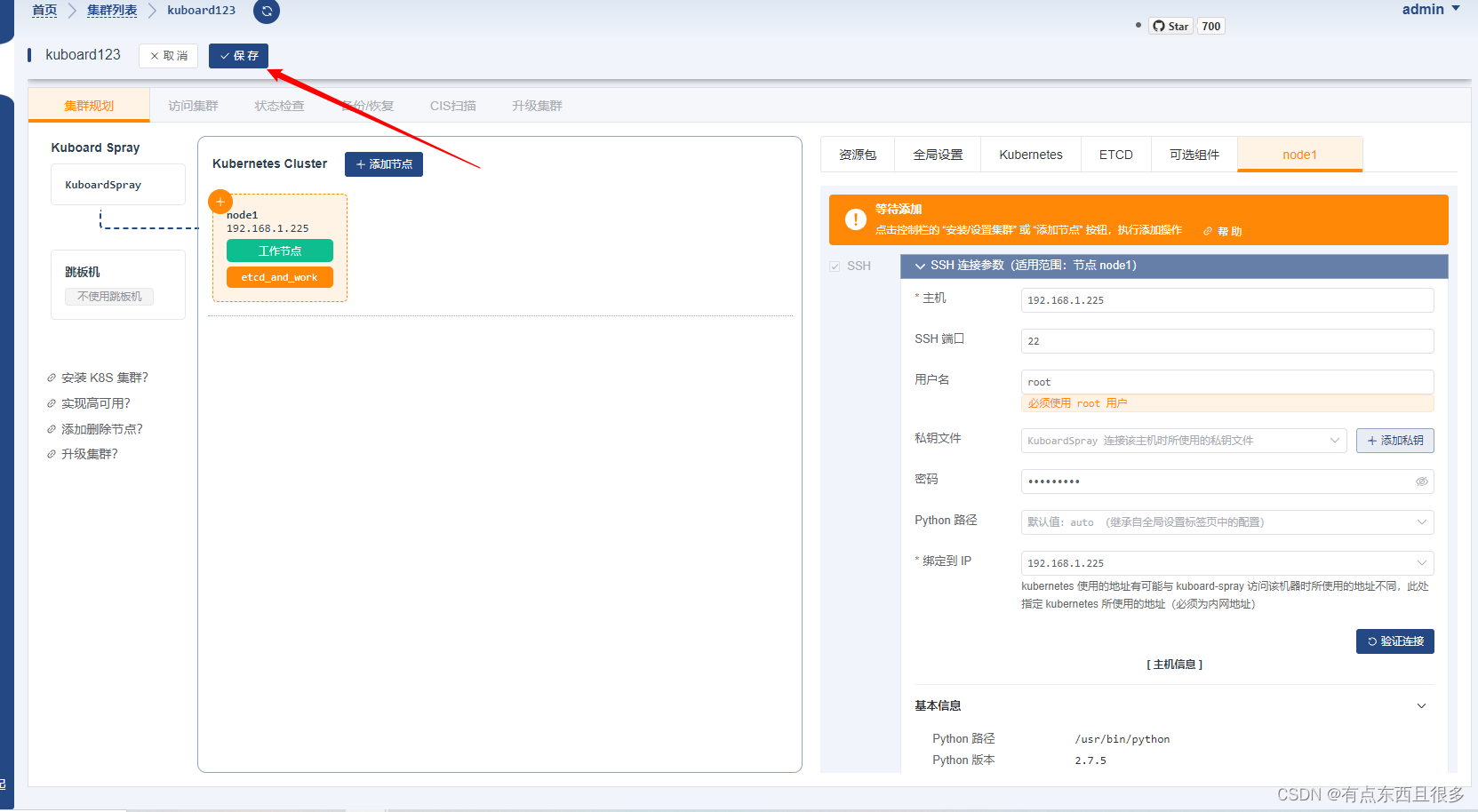1478x812 pixels.
Task: Open the ETCD tab
Action: [1116, 155]
